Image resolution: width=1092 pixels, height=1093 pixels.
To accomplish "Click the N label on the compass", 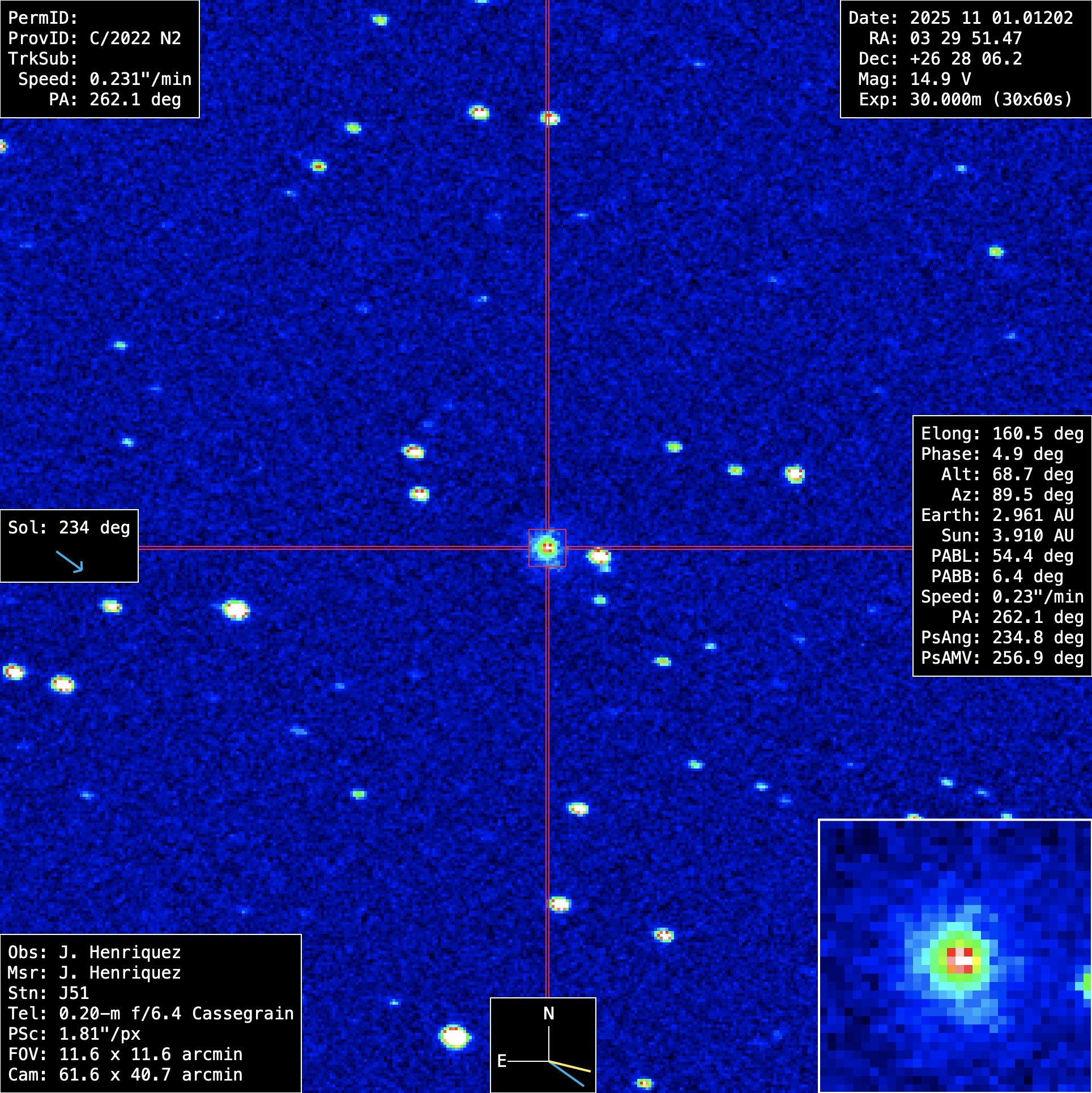I will tap(548, 1013).
